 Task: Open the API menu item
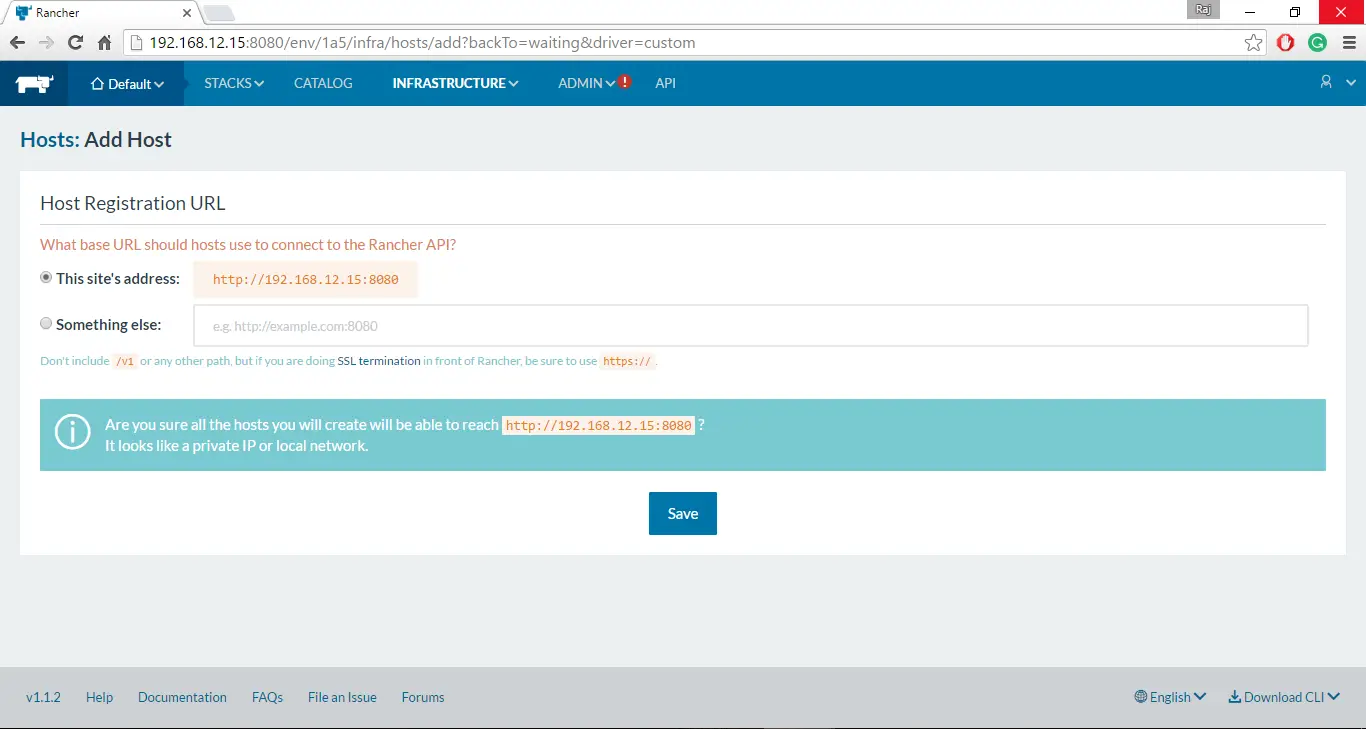tap(665, 83)
